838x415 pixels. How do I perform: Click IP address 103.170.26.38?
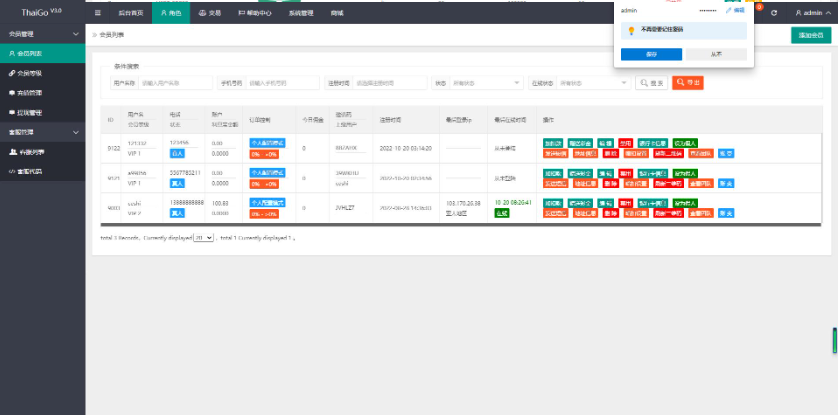[x=463, y=203]
